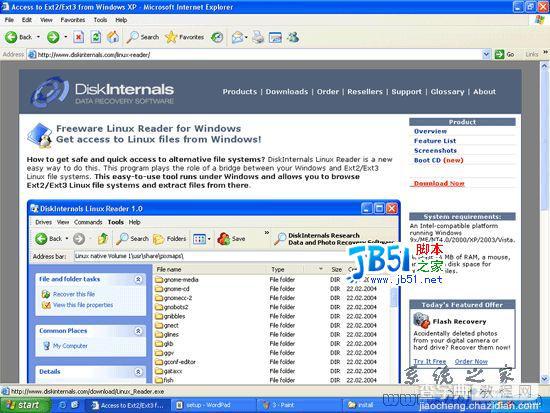Expand the address bar history dropdown
The height and width of the screenshot is (413, 550).
pos(486,54)
